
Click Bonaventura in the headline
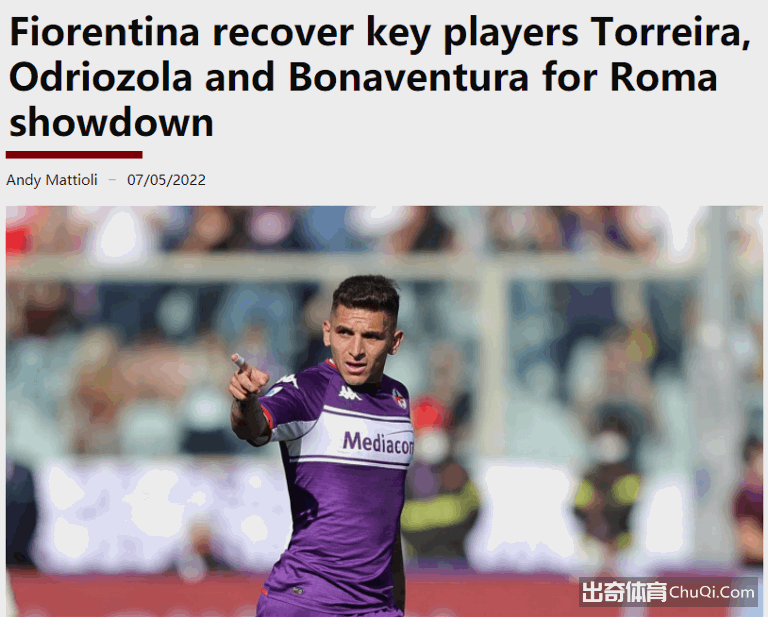pos(409,78)
